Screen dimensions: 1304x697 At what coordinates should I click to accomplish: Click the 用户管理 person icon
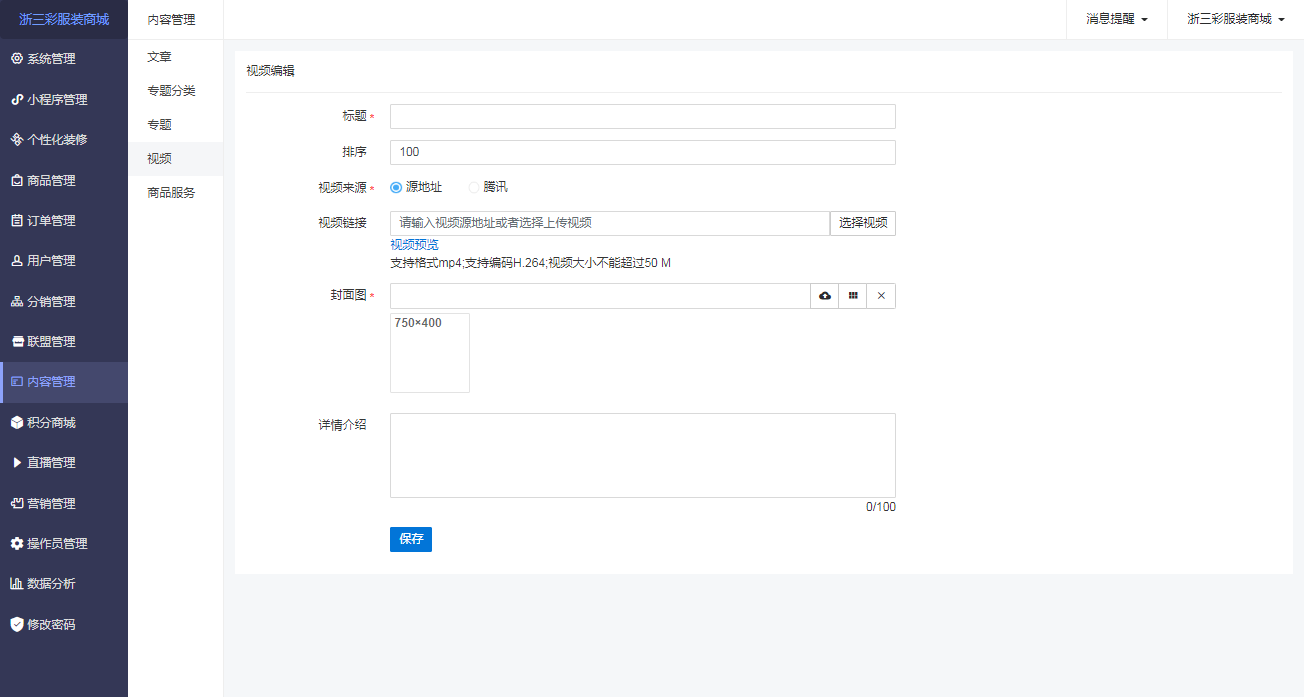pyautogui.click(x=16, y=261)
